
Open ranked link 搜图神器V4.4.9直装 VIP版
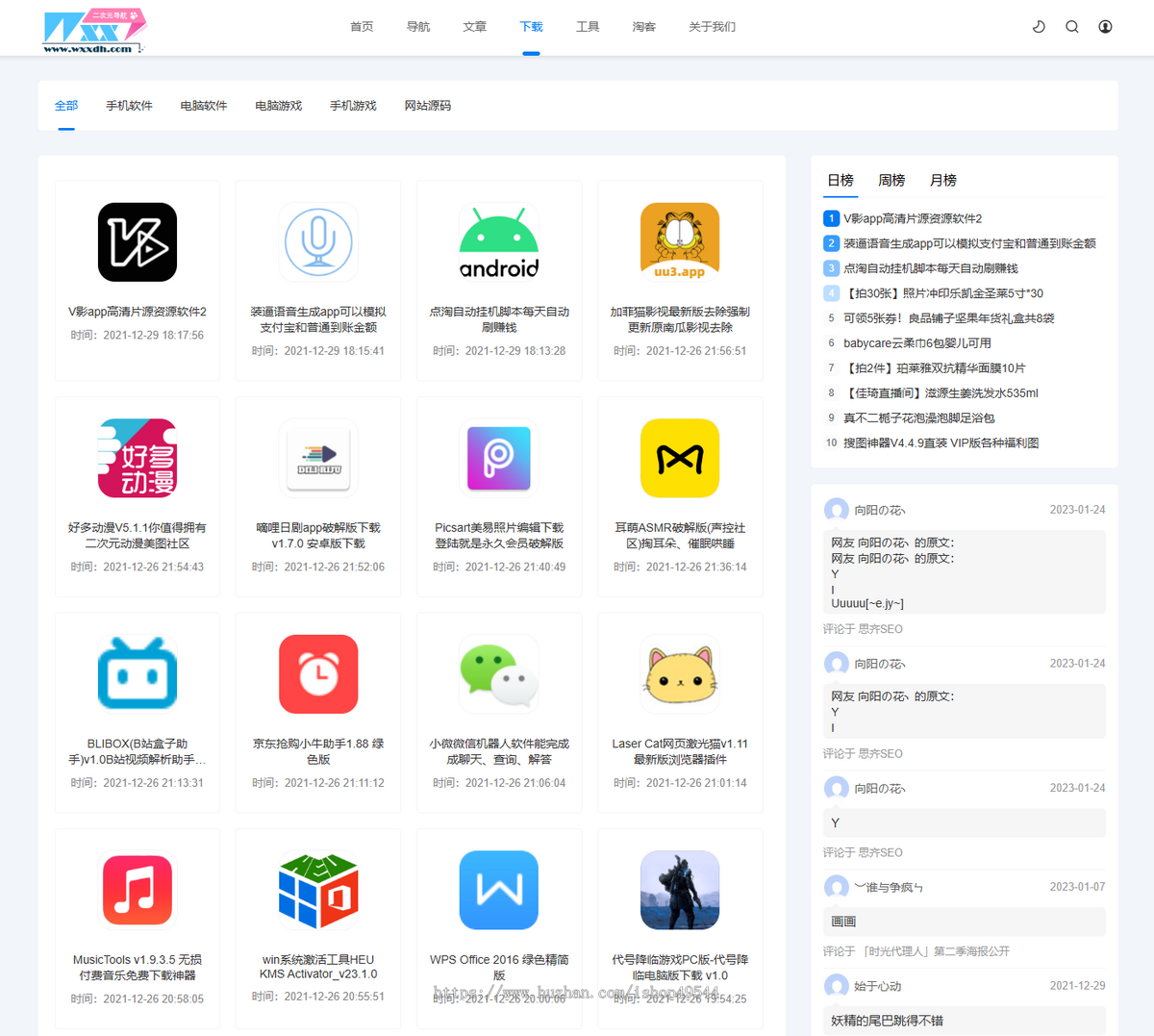click(x=941, y=443)
